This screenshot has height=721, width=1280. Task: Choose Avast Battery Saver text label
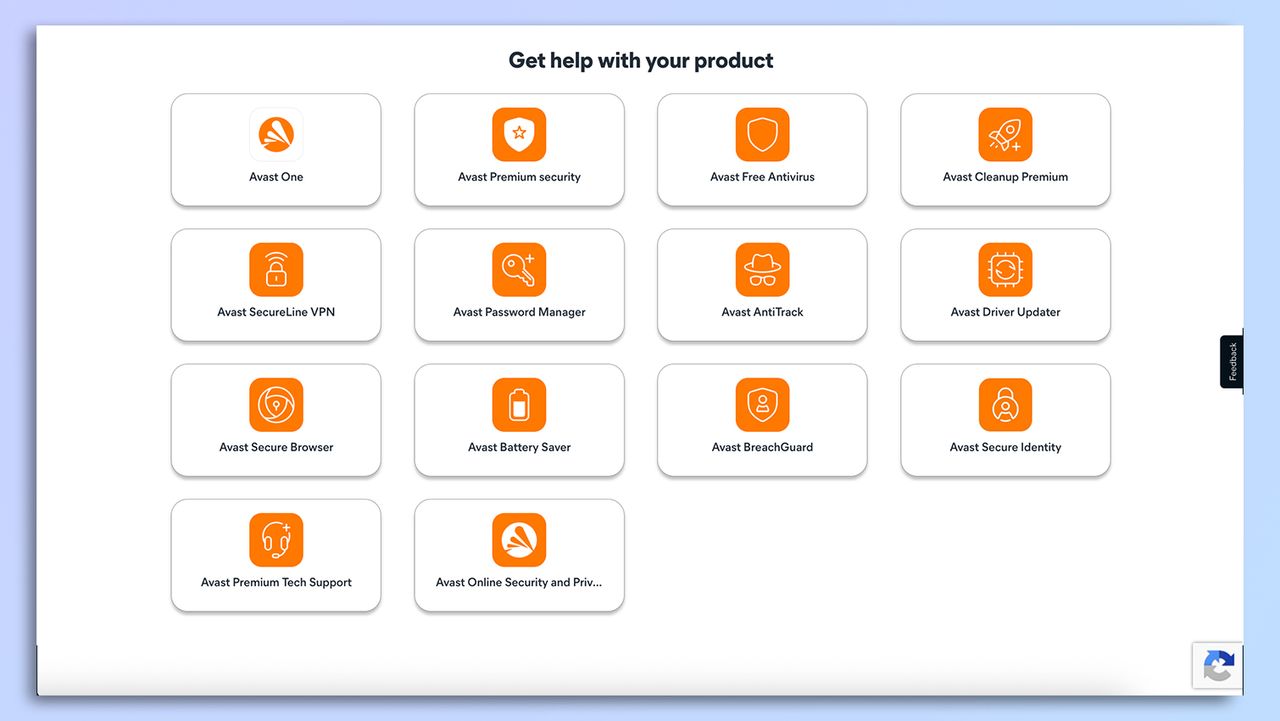point(519,447)
